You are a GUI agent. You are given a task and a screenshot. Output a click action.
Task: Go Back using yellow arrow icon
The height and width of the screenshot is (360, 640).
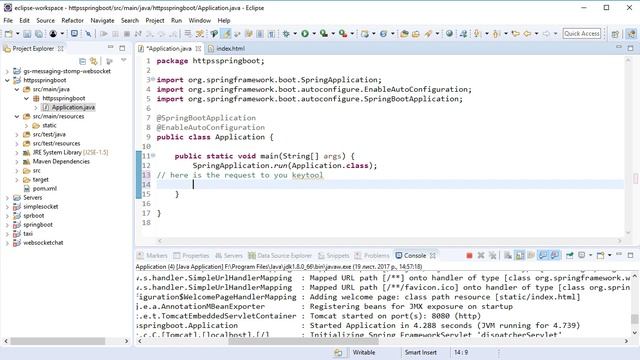527,34
